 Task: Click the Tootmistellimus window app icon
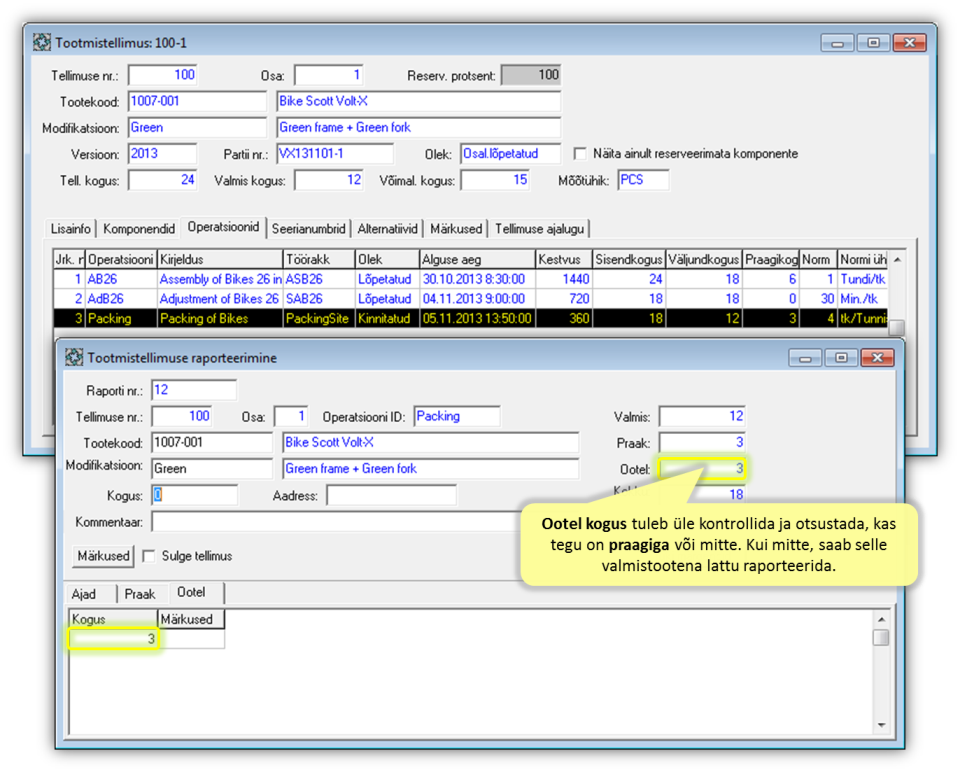pyautogui.click(x=42, y=42)
